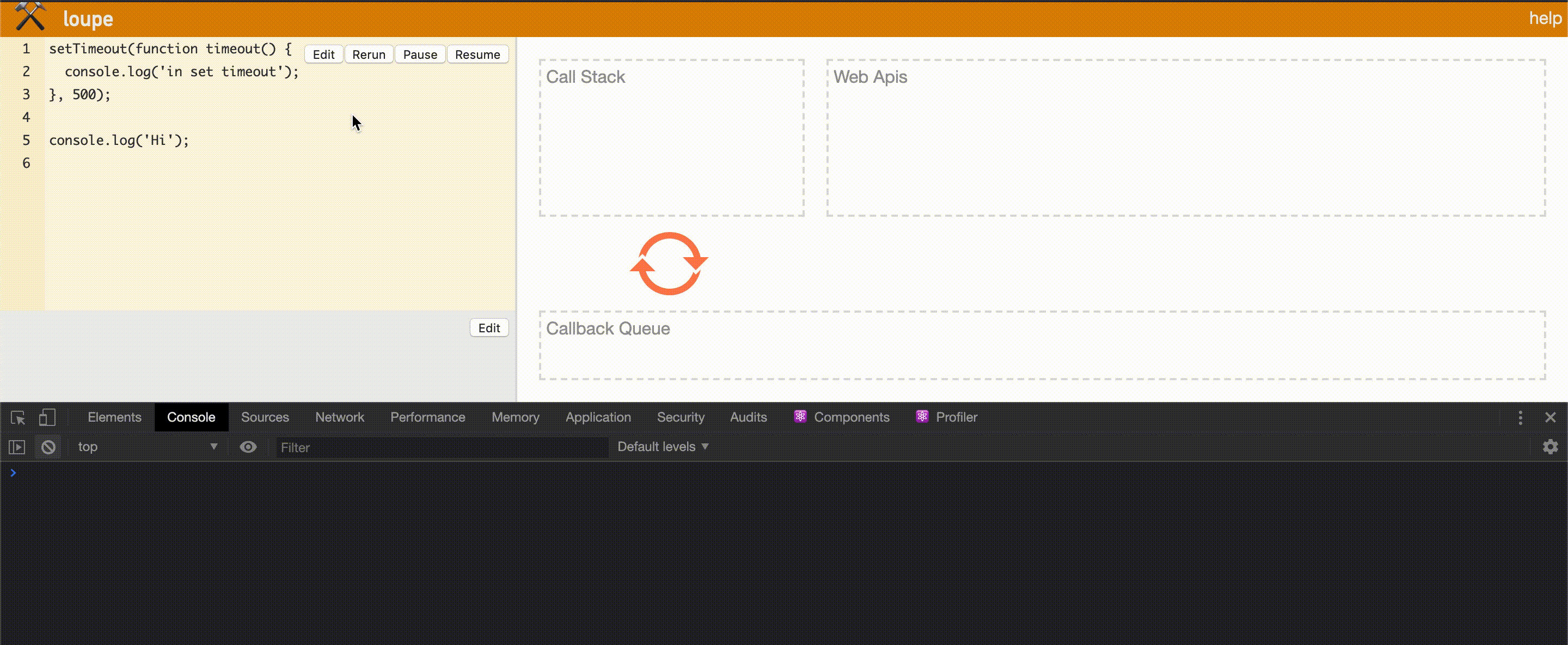This screenshot has height=645, width=1568.
Task: Open the DevTools three-dot menu
Action: [x=1520, y=417]
